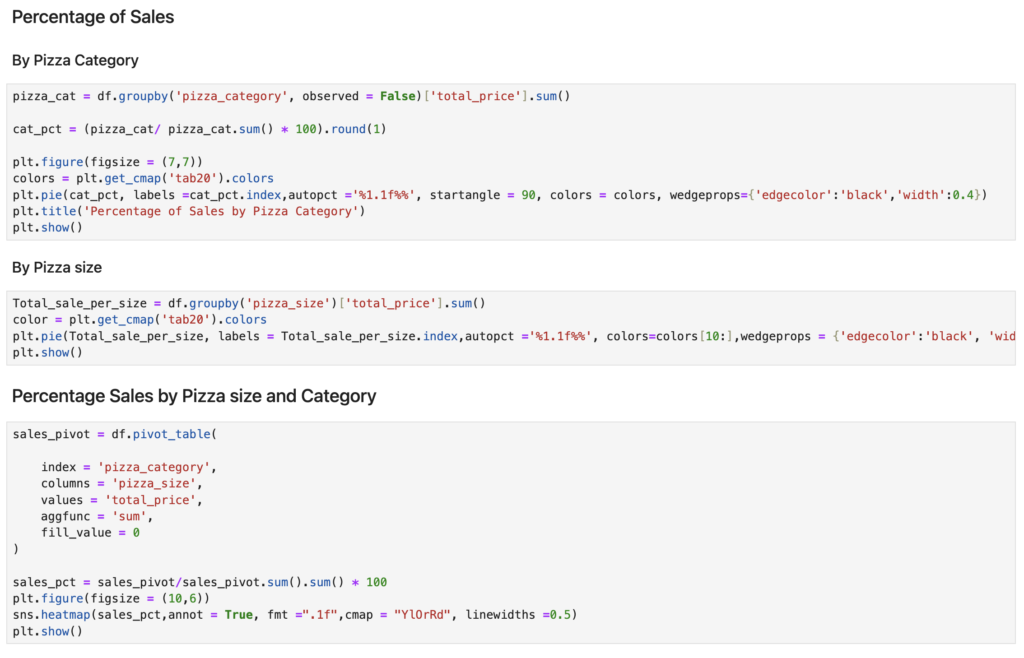Place cursor on the pizza_cat groupby line
This screenshot has width=1024, height=658.
[291, 97]
